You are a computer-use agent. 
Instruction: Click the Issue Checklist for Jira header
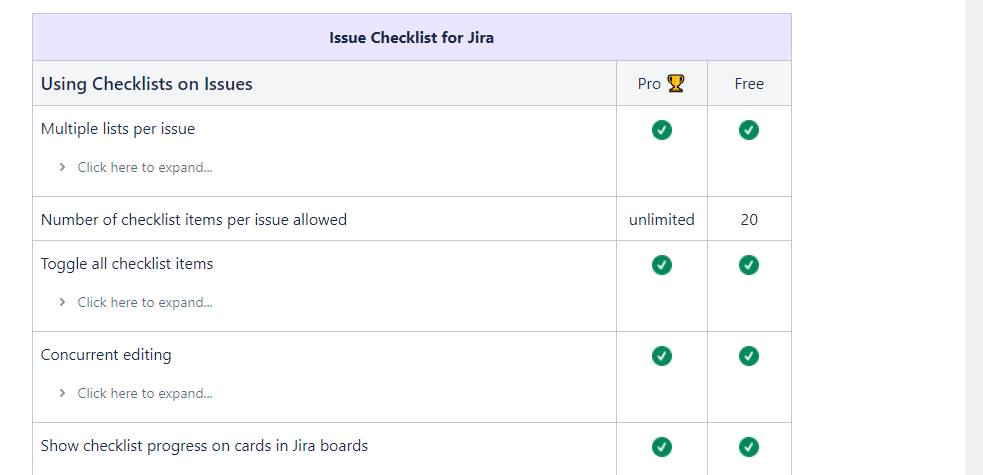[411, 38]
